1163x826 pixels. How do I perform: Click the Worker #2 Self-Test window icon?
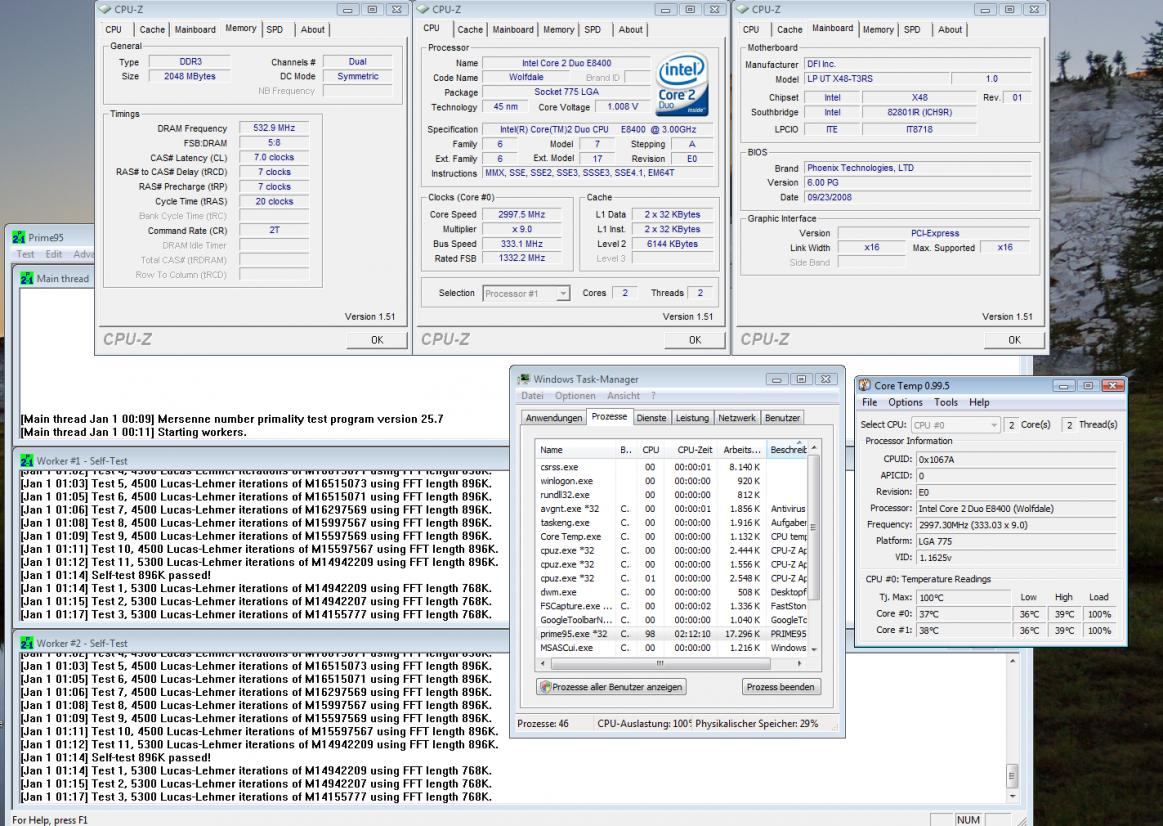27,643
